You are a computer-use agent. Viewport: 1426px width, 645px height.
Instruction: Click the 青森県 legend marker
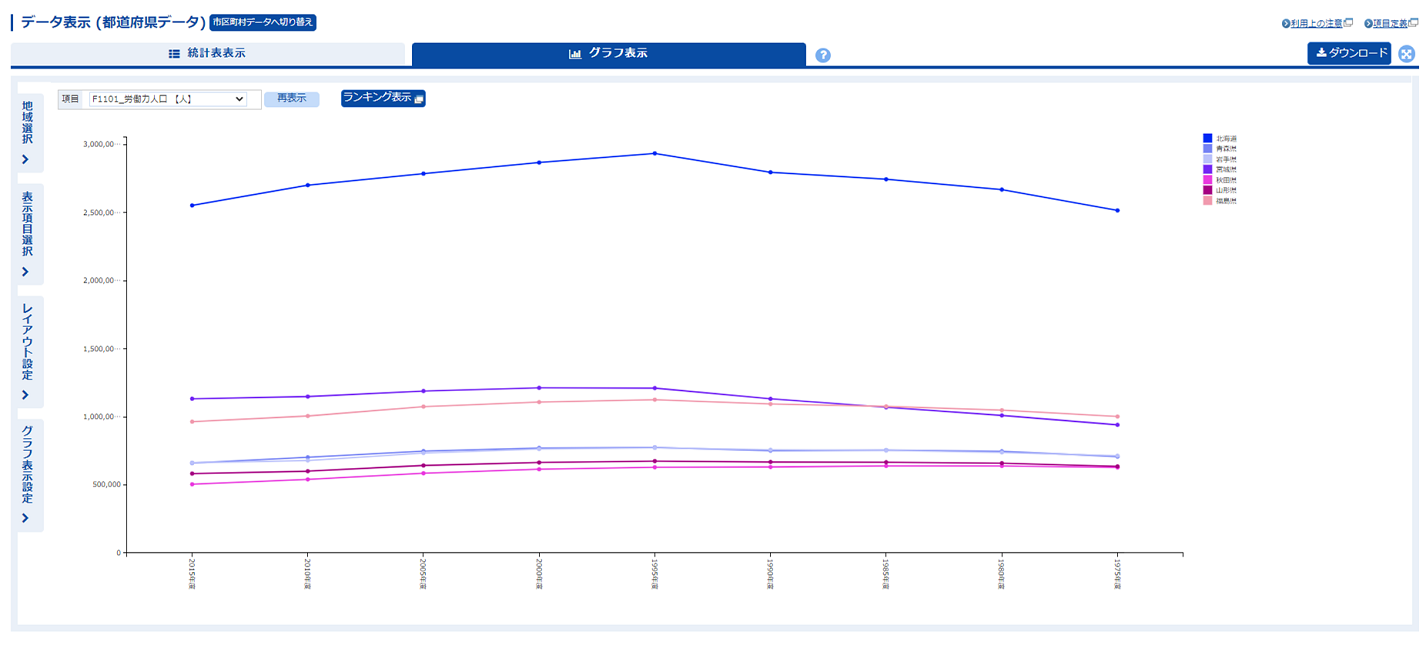(x=1207, y=148)
